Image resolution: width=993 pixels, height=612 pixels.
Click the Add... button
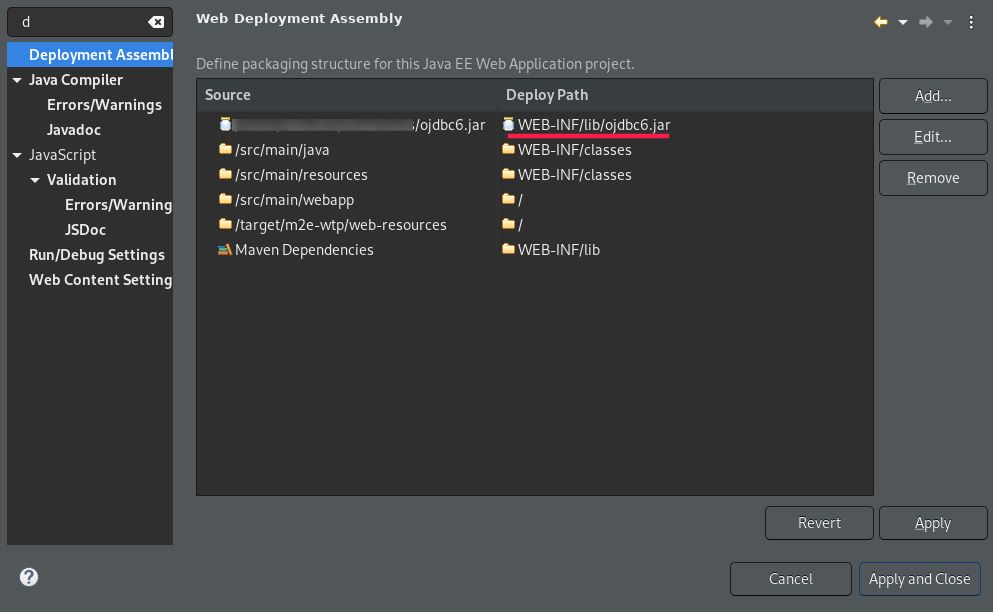click(933, 96)
